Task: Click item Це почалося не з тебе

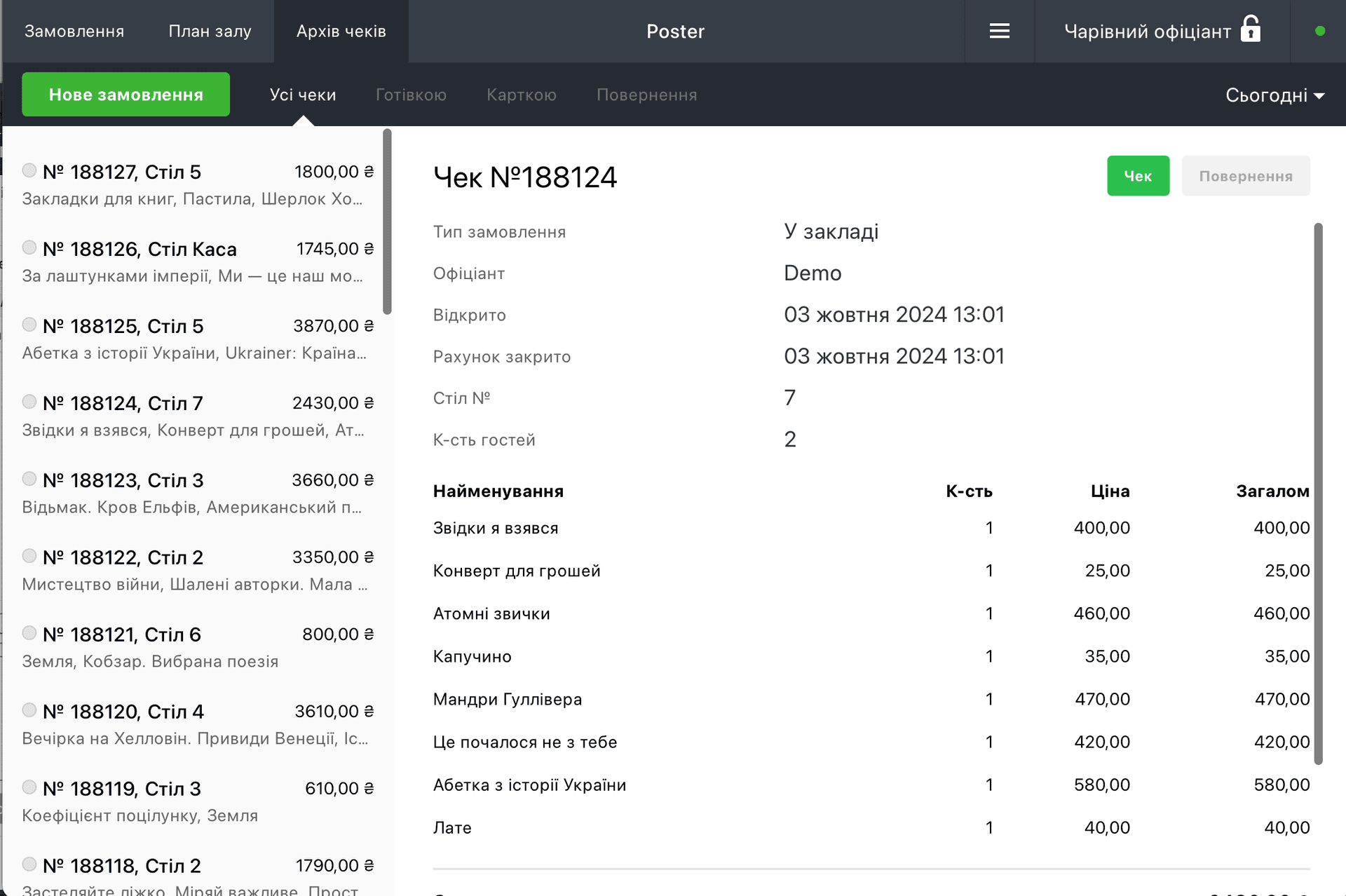Action: click(x=525, y=742)
